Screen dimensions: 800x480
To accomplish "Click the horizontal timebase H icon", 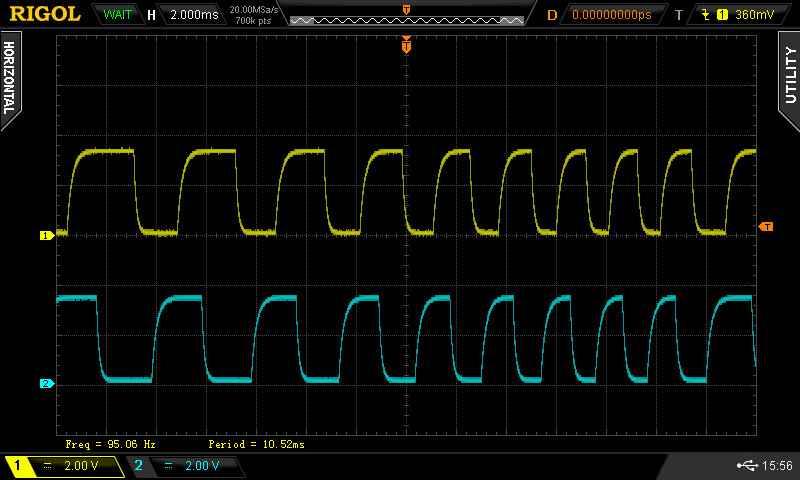I will pos(151,15).
